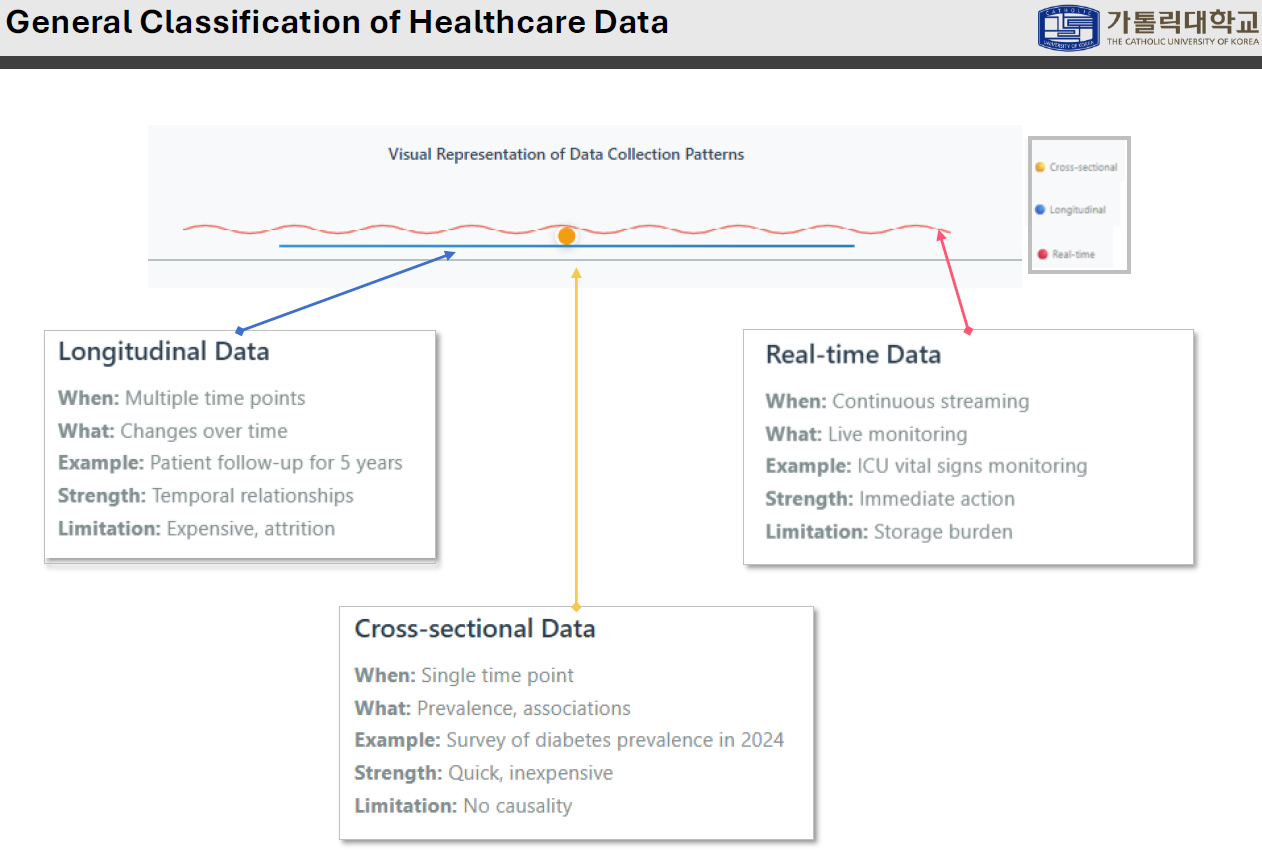
Task: Select the orange cross-sectional point on the chart
Action: (567, 236)
